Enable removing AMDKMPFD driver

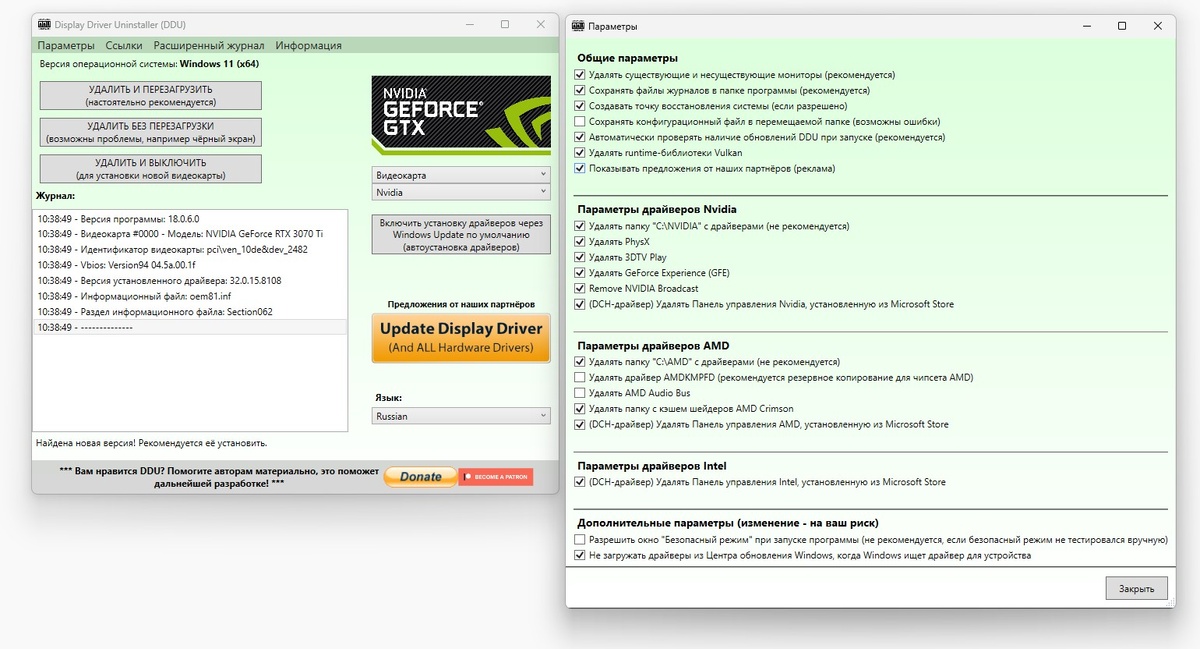(x=580, y=377)
